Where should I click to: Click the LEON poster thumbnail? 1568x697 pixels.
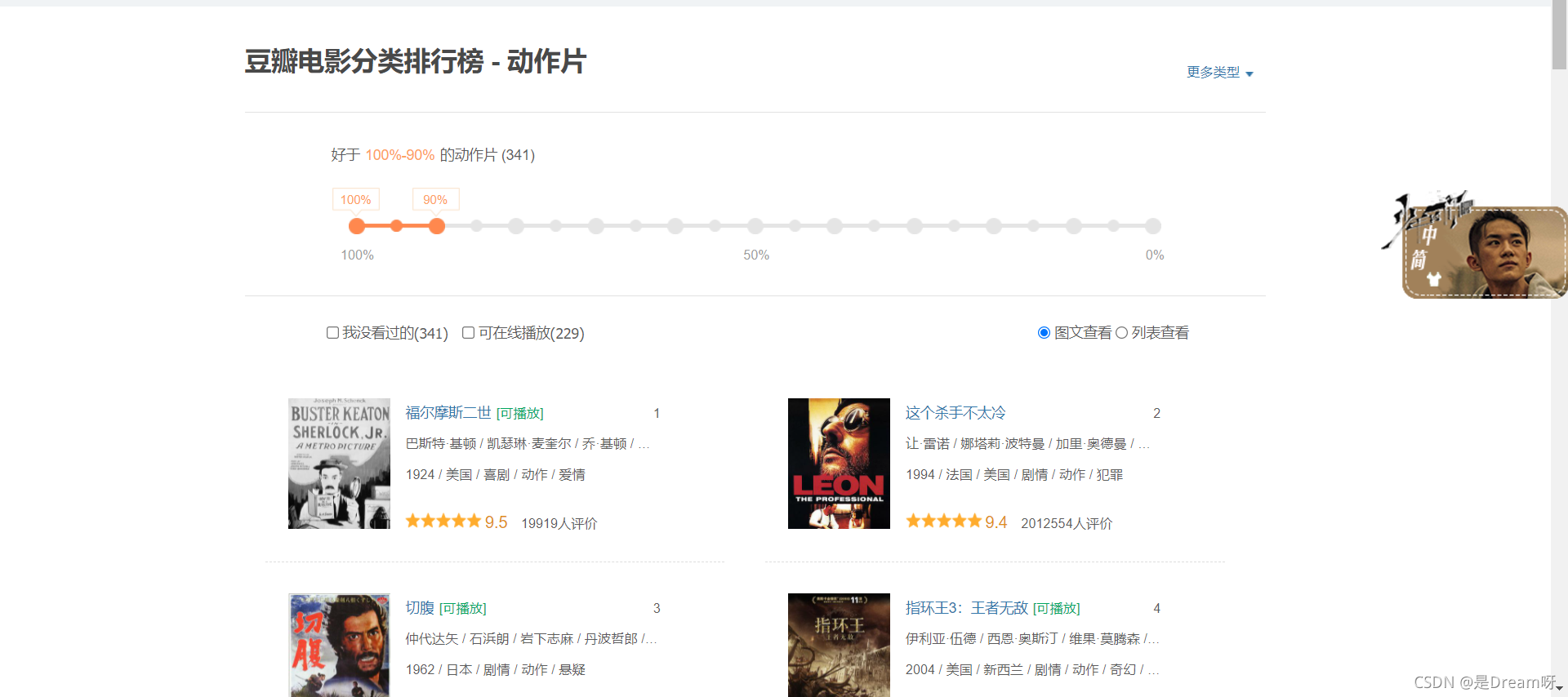click(839, 464)
